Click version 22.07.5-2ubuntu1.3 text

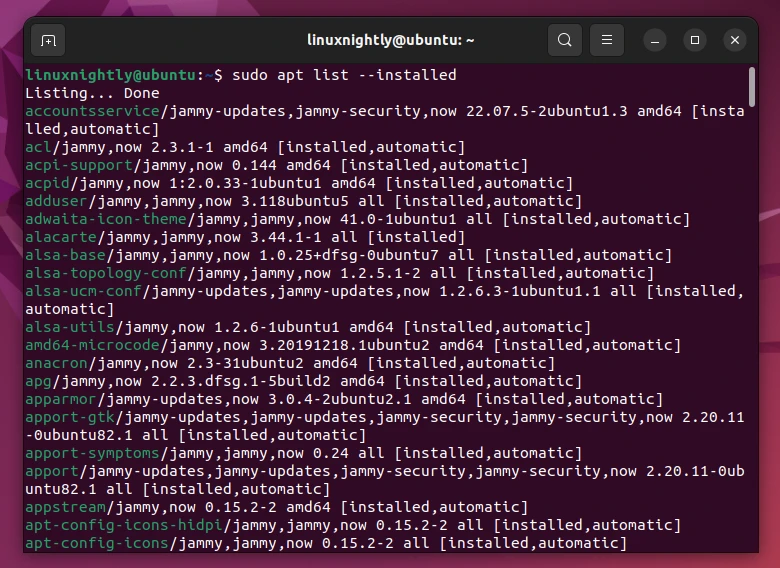pos(547,111)
